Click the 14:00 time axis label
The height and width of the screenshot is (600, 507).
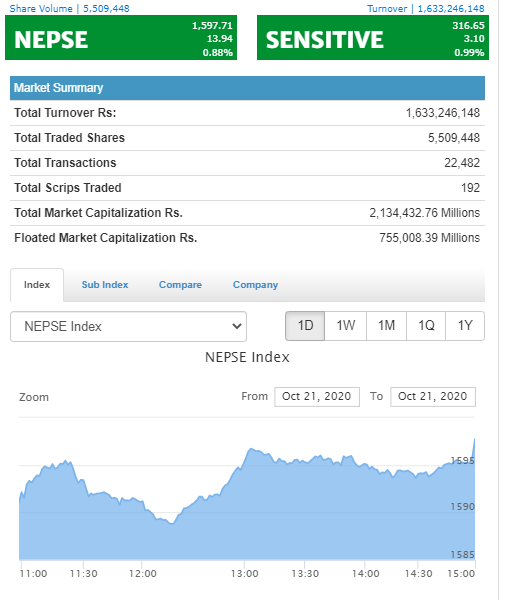click(x=365, y=574)
